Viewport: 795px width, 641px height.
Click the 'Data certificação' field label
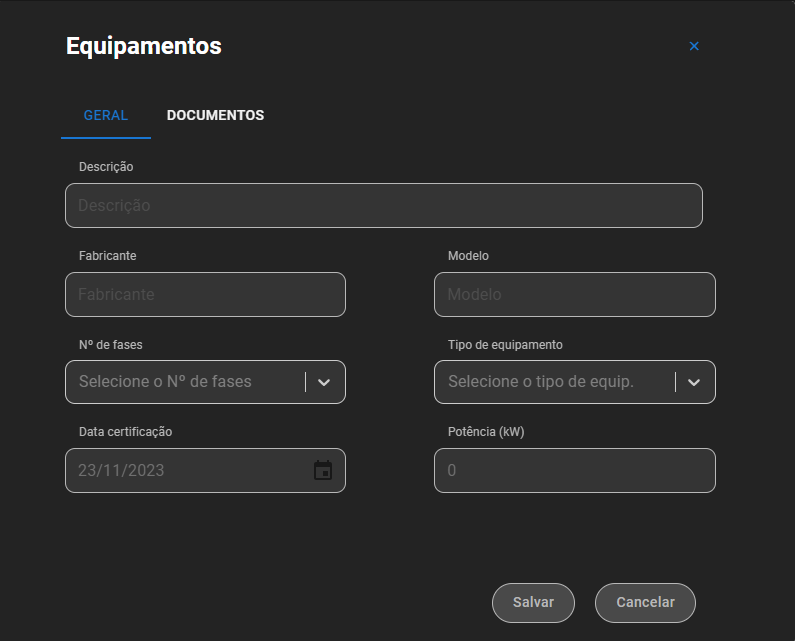(x=125, y=432)
